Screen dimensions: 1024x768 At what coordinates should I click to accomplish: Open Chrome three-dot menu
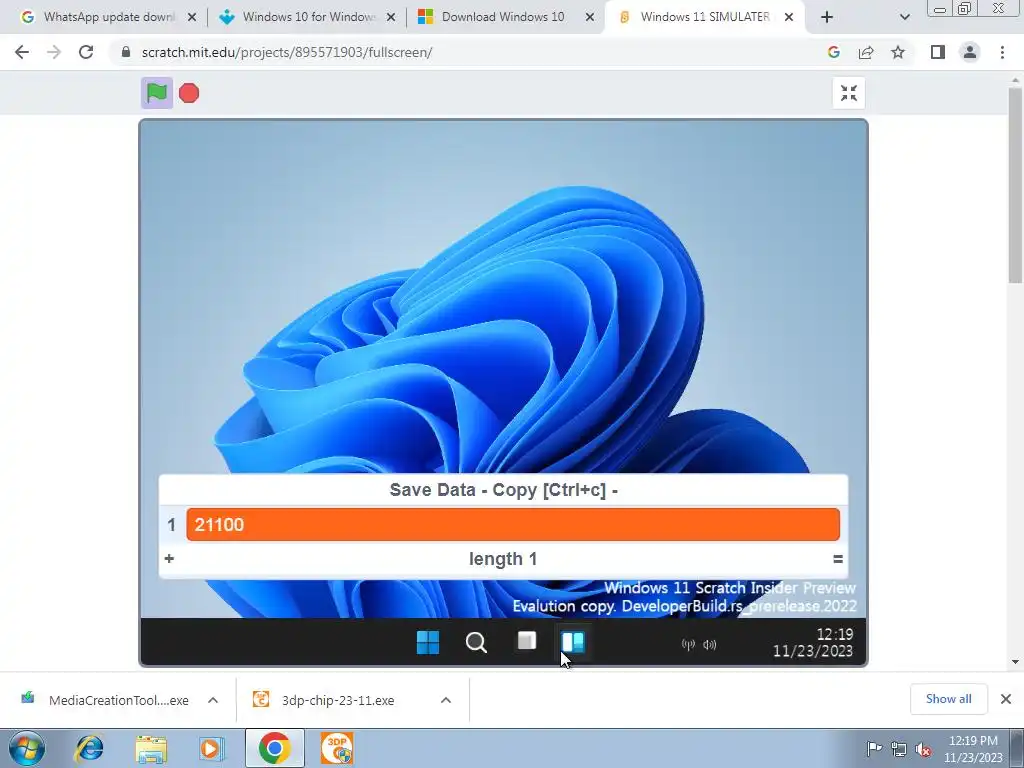(1002, 52)
